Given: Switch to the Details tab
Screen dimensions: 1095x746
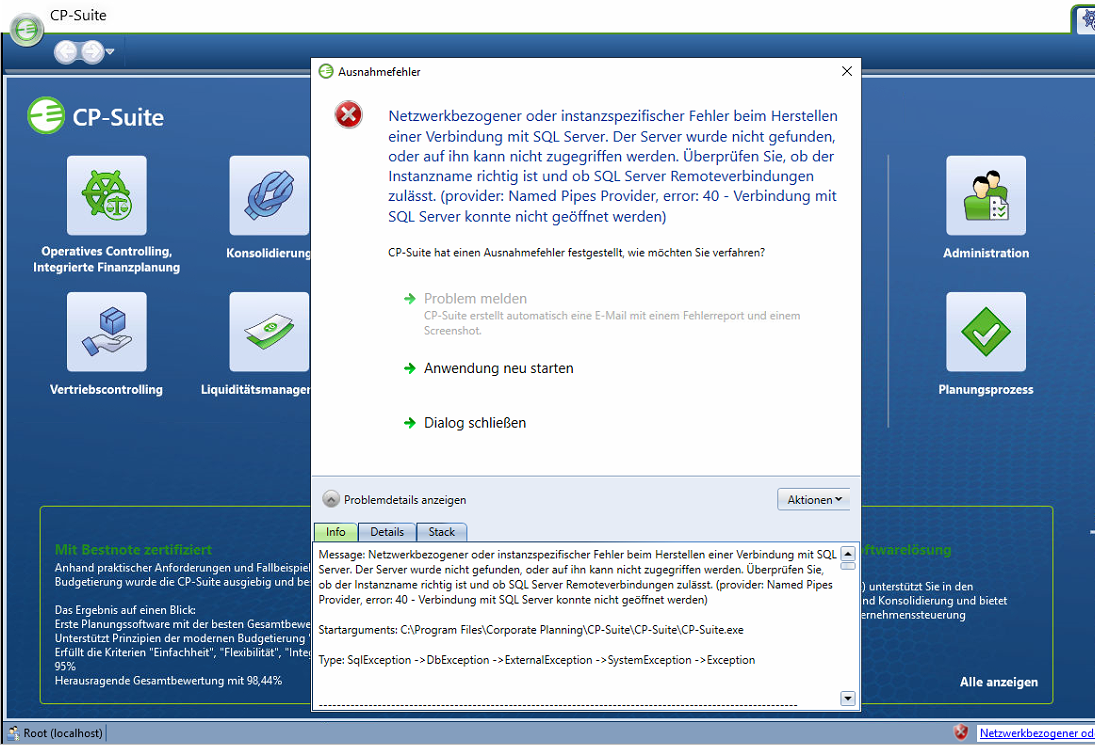Looking at the screenshot, I should [x=387, y=532].
